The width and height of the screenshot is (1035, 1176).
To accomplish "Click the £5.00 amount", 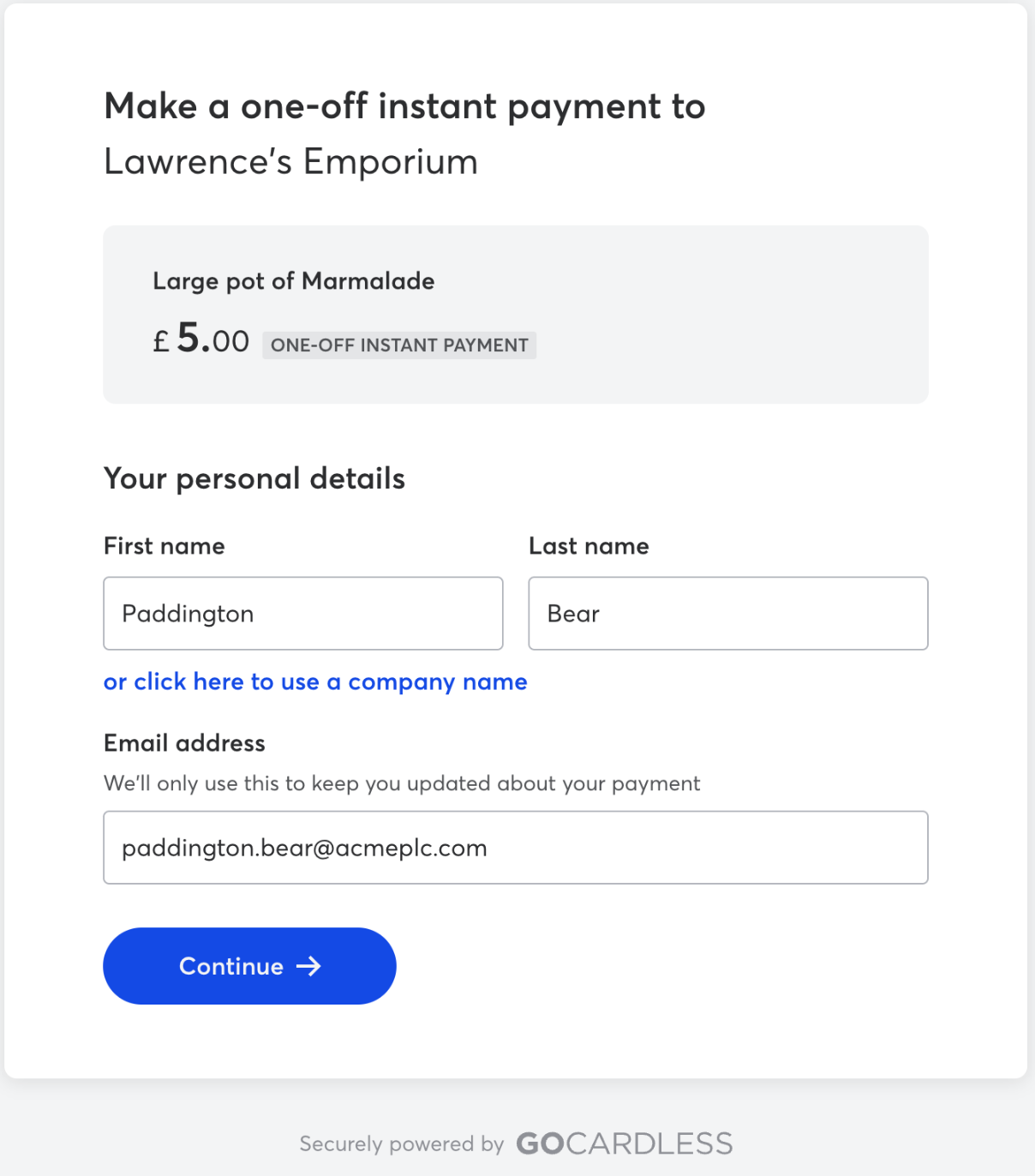I will tap(201, 339).
